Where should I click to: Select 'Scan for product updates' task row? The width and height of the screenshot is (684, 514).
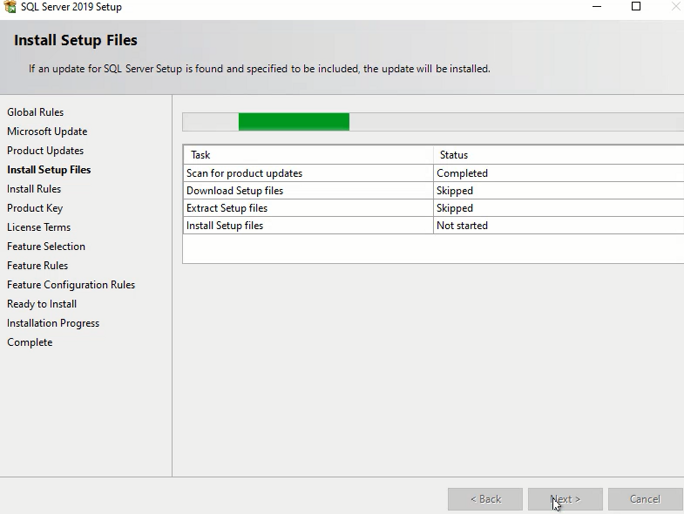click(x=434, y=173)
